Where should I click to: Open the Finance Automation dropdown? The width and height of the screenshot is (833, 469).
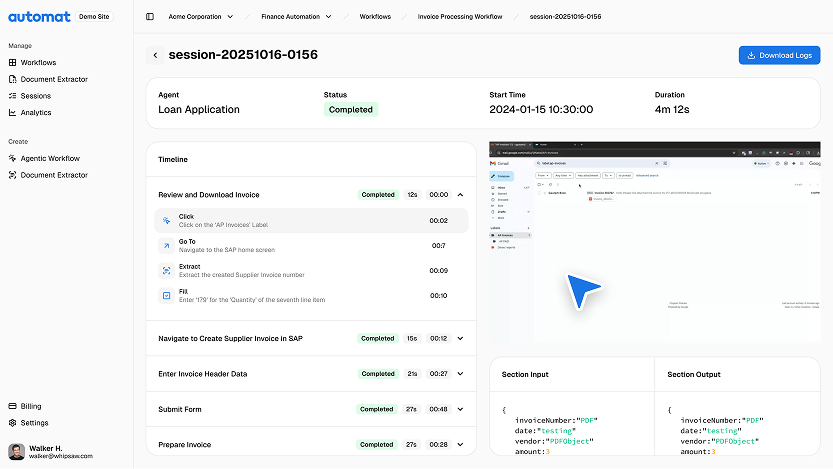[296, 16]
